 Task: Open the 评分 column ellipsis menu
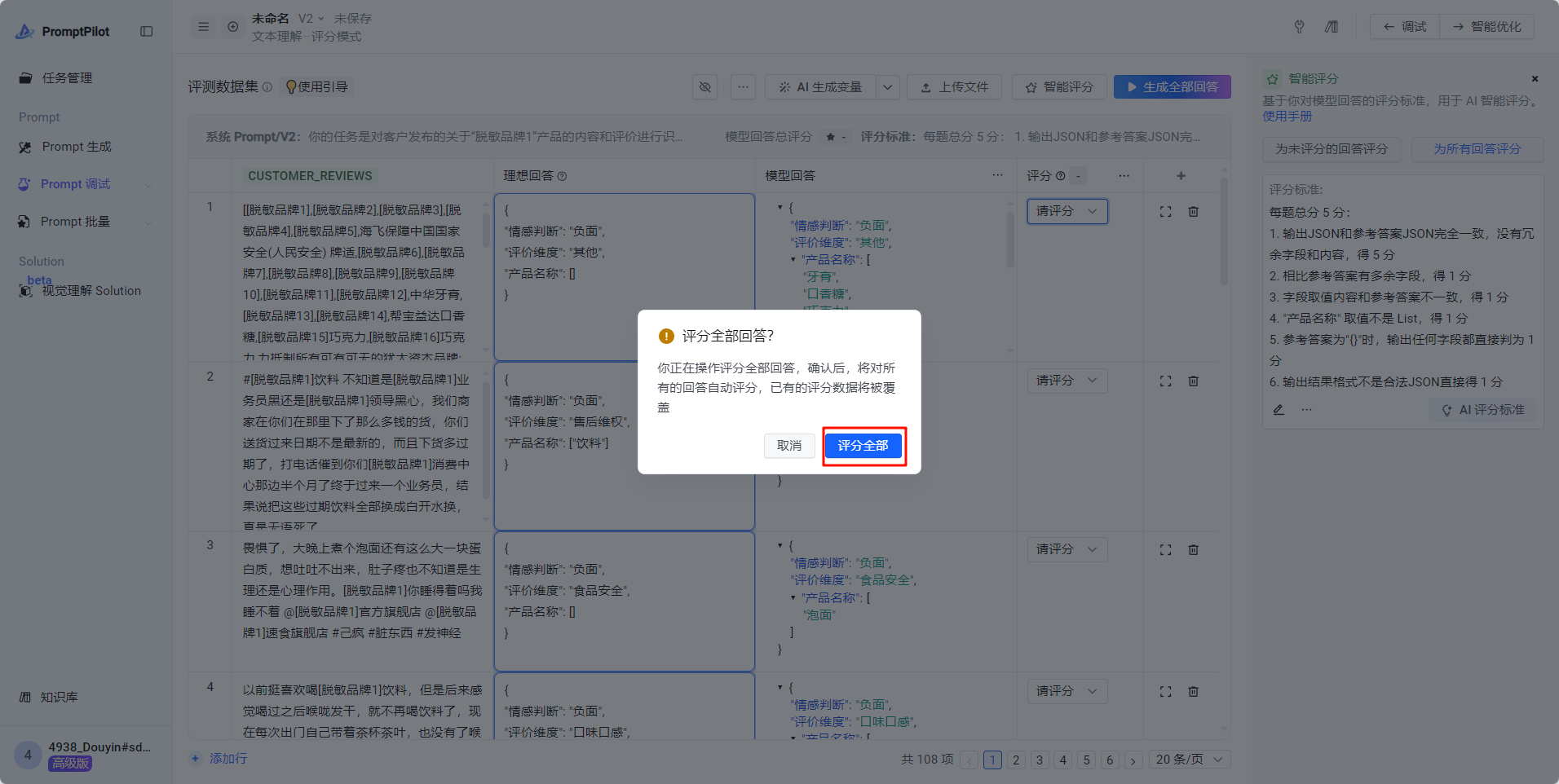click(x=1124, y=175)
